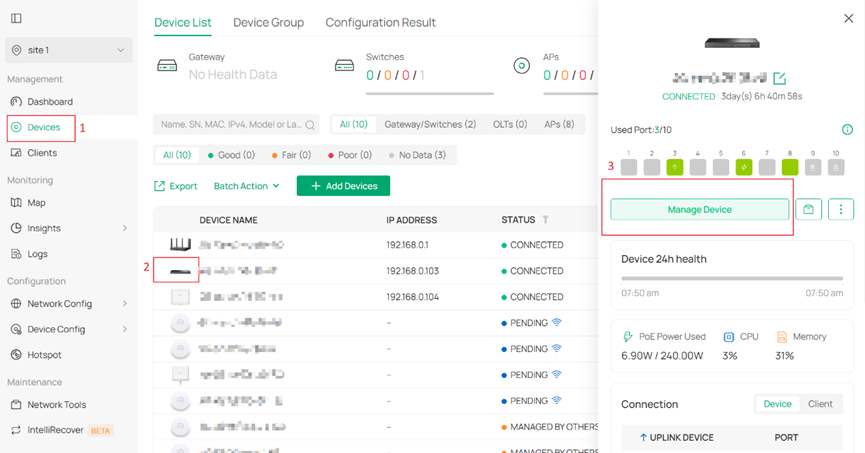The width and height of the screenshot is (865, 453).
Task: Expand the Device Config chevron
Action: pyautogui.click(x=125, y=329)
